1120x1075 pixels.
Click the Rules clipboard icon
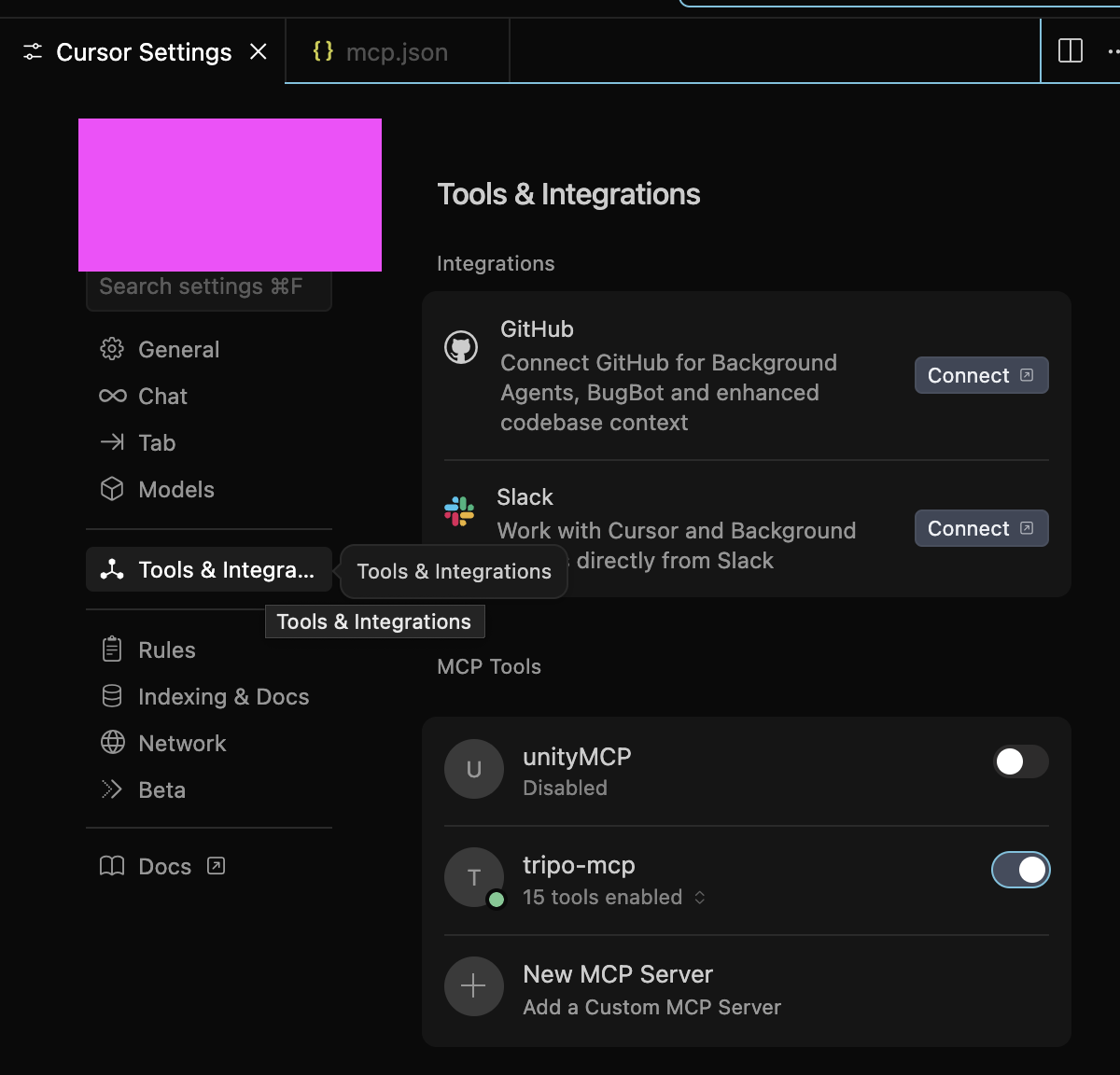[x=112, y=649]
